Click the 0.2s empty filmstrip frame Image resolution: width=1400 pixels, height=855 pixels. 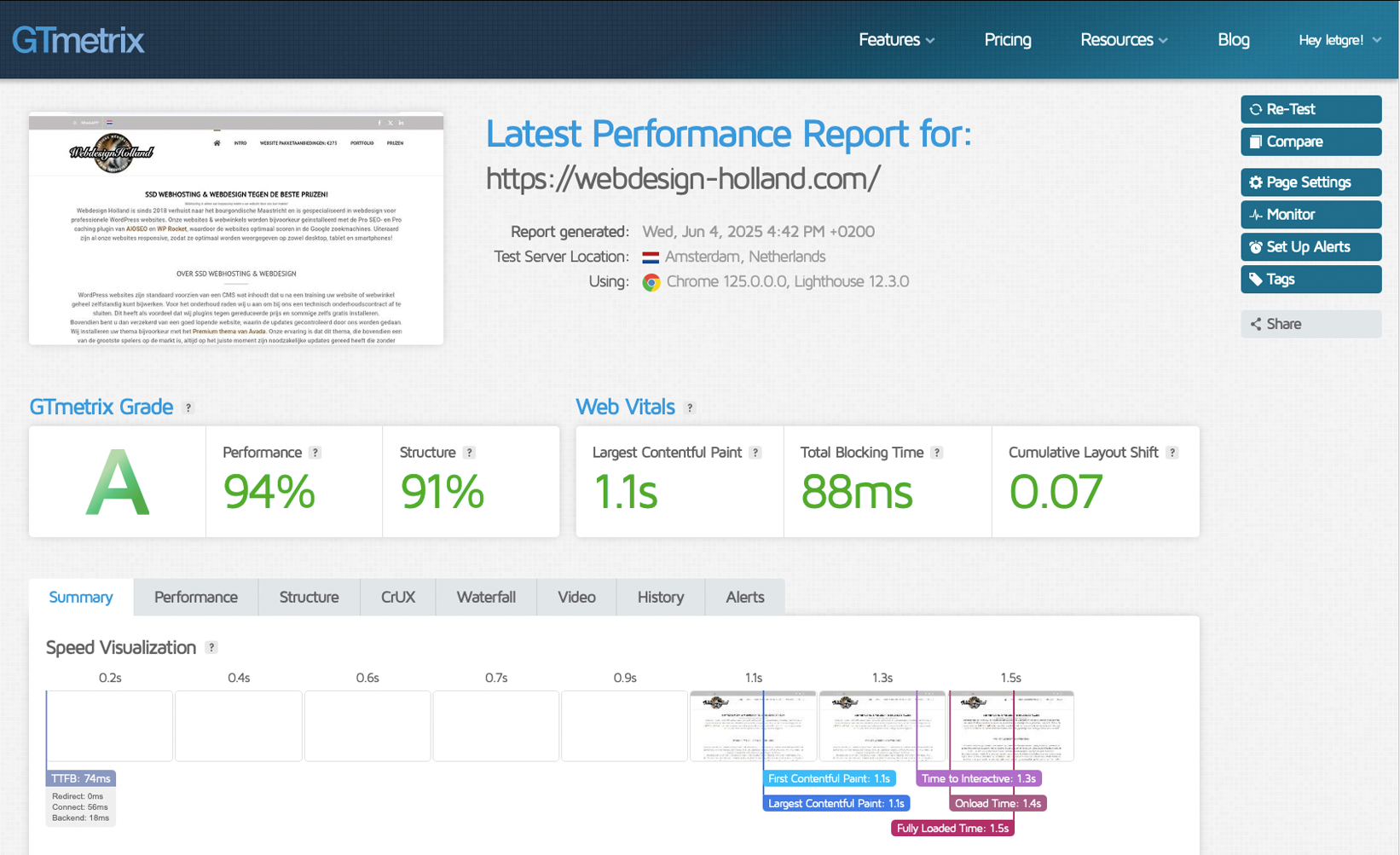tap(110, 726)
